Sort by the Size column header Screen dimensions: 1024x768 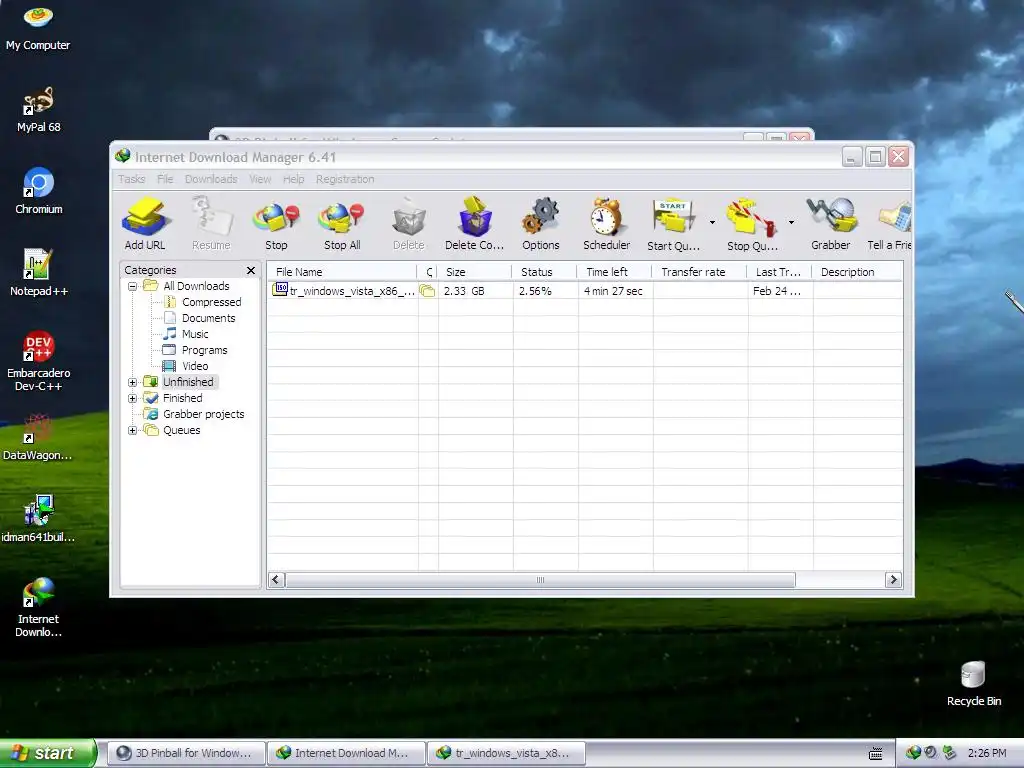pos(475,272)
